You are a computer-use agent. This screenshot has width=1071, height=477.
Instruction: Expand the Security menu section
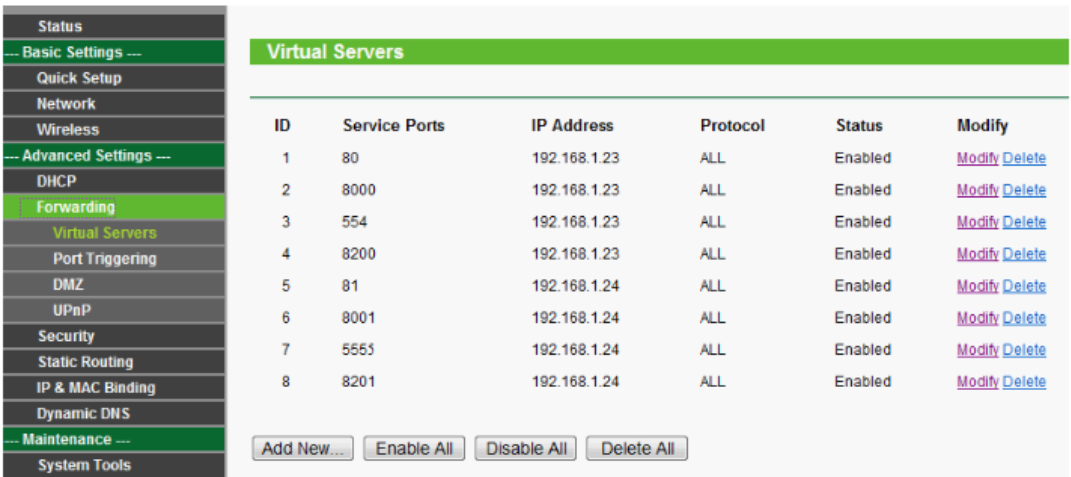(x=66, y=336)
